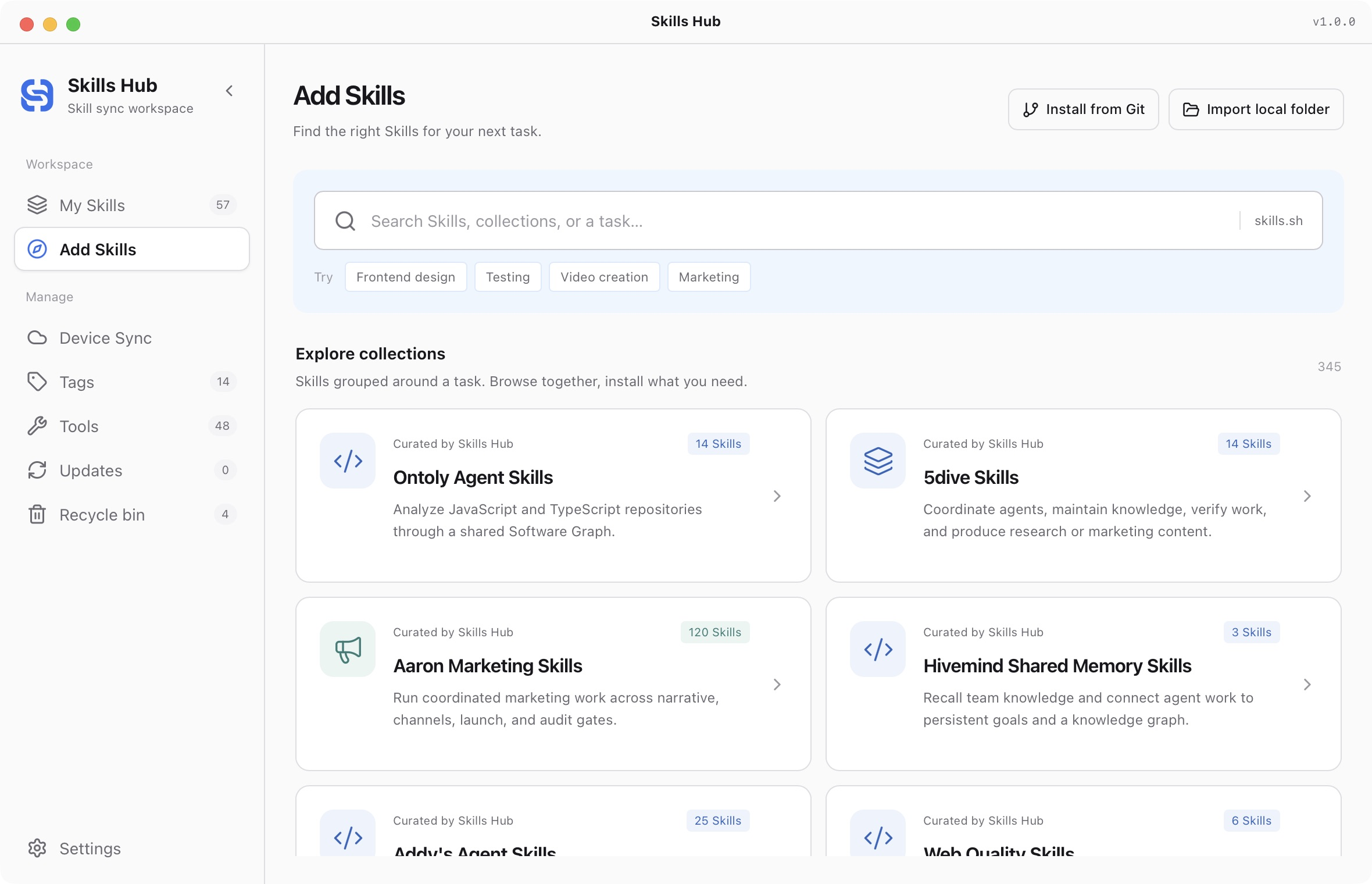Try the Marketing suggestion chip

point(709,277)
